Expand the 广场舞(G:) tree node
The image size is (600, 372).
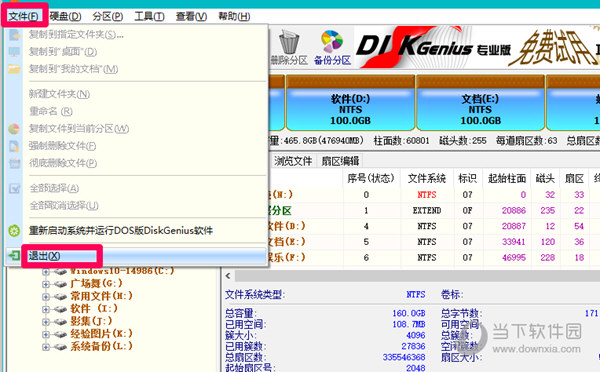[x=46, y=284]
